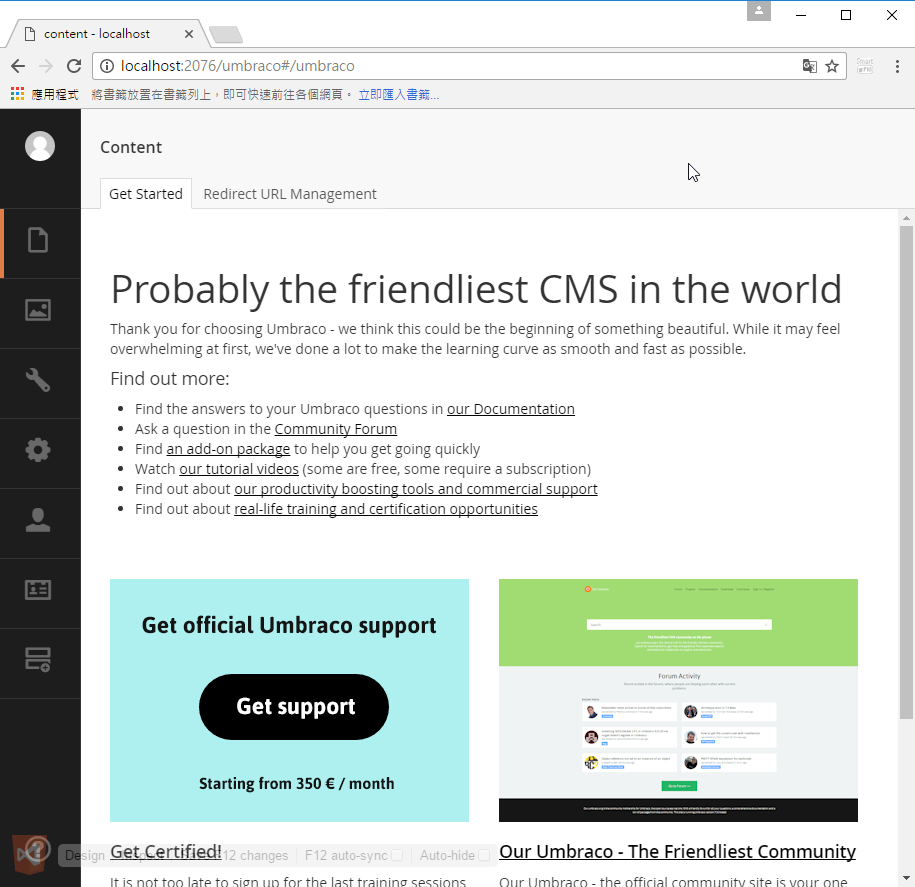
Task: Toggle the Auto-hide checkbox
Action: 484,855
